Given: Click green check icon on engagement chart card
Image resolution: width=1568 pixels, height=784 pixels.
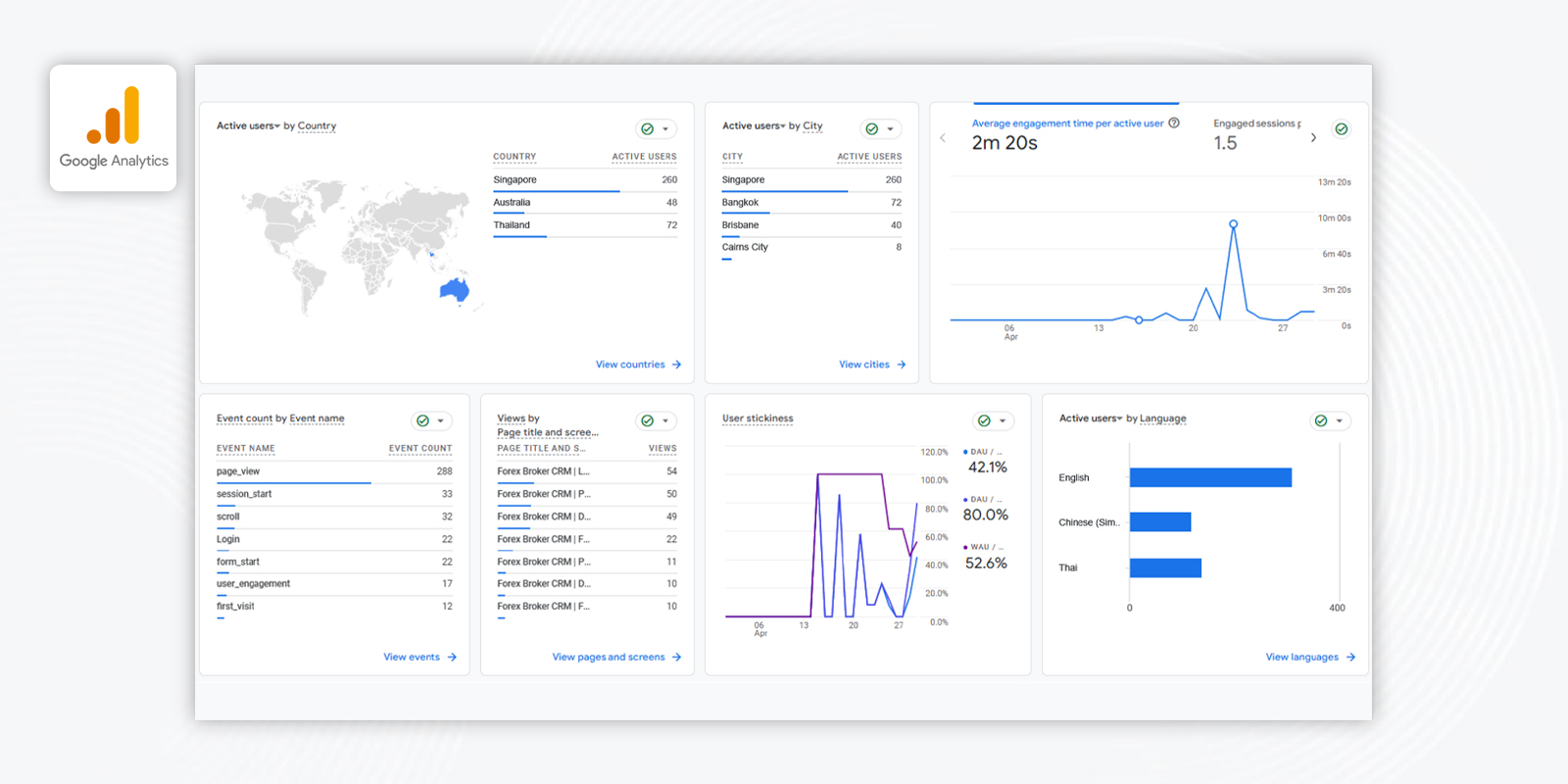Looking at the screenshot, I should tap(1341, 129).
